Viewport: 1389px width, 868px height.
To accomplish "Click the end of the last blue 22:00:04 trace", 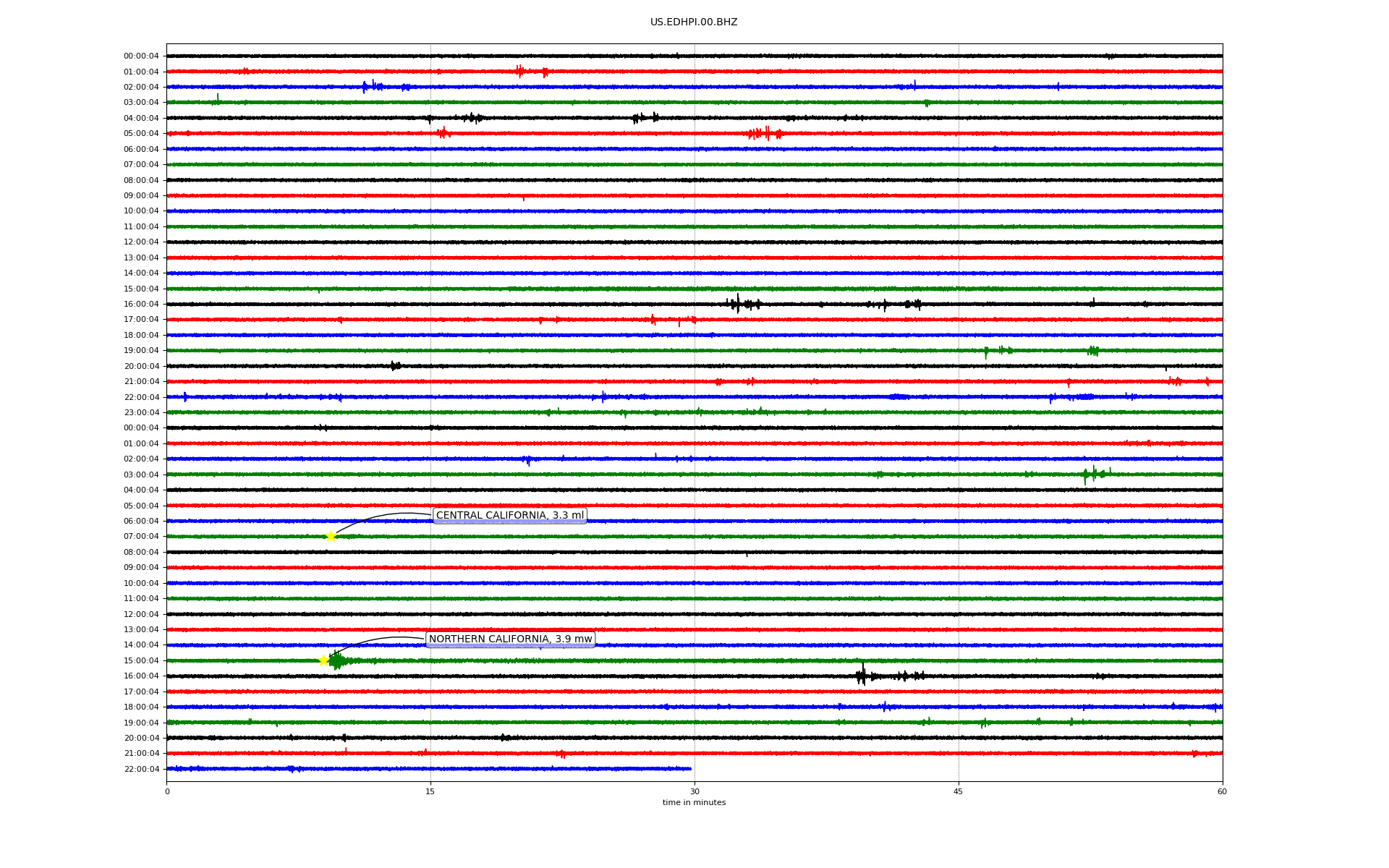I will [690, 769].
